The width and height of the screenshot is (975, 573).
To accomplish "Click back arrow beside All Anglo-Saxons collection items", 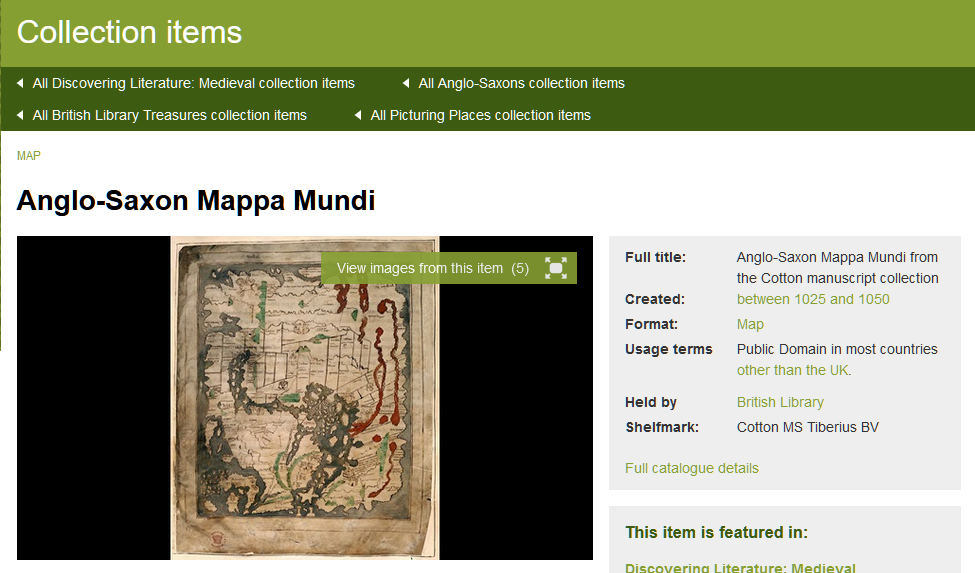I will click(x=406, y=83).
